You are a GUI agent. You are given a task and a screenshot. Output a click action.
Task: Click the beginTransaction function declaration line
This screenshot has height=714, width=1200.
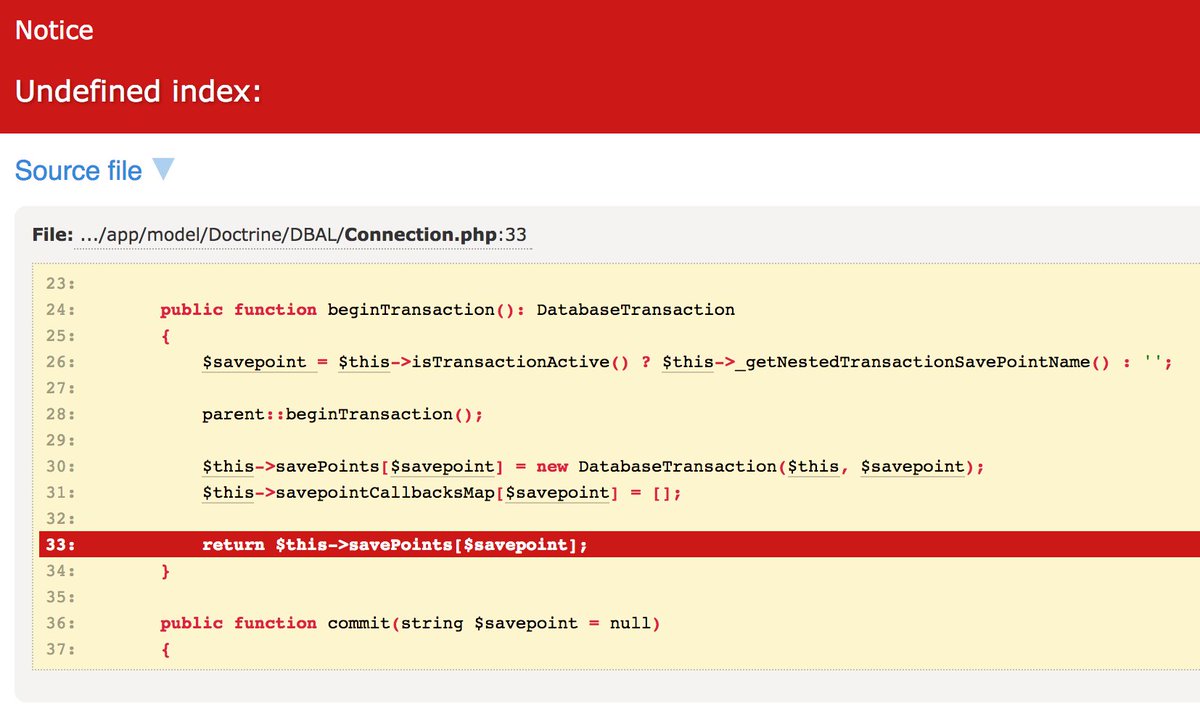(x=447, y=310)
